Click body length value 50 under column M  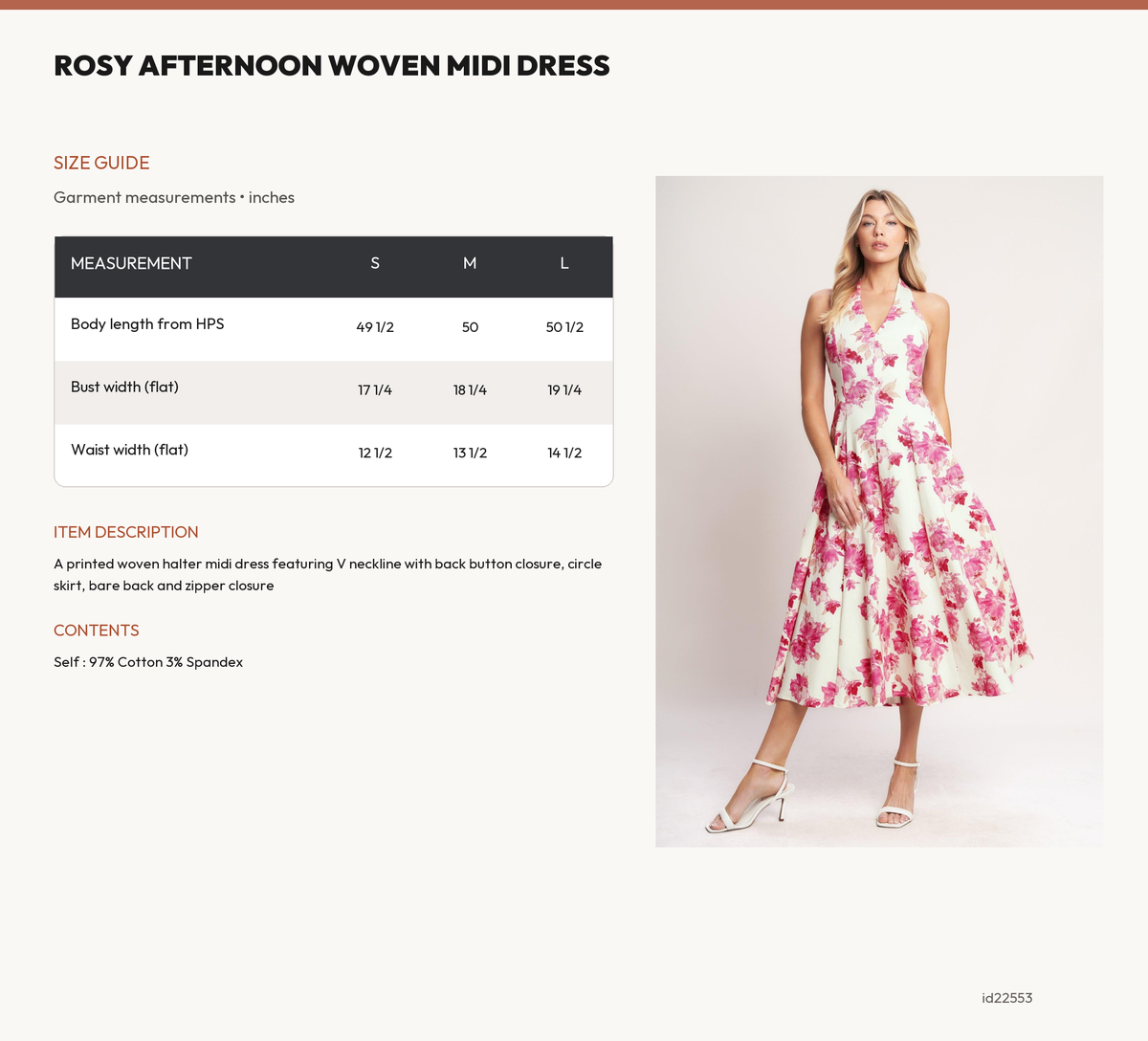(x=470, y=327)
